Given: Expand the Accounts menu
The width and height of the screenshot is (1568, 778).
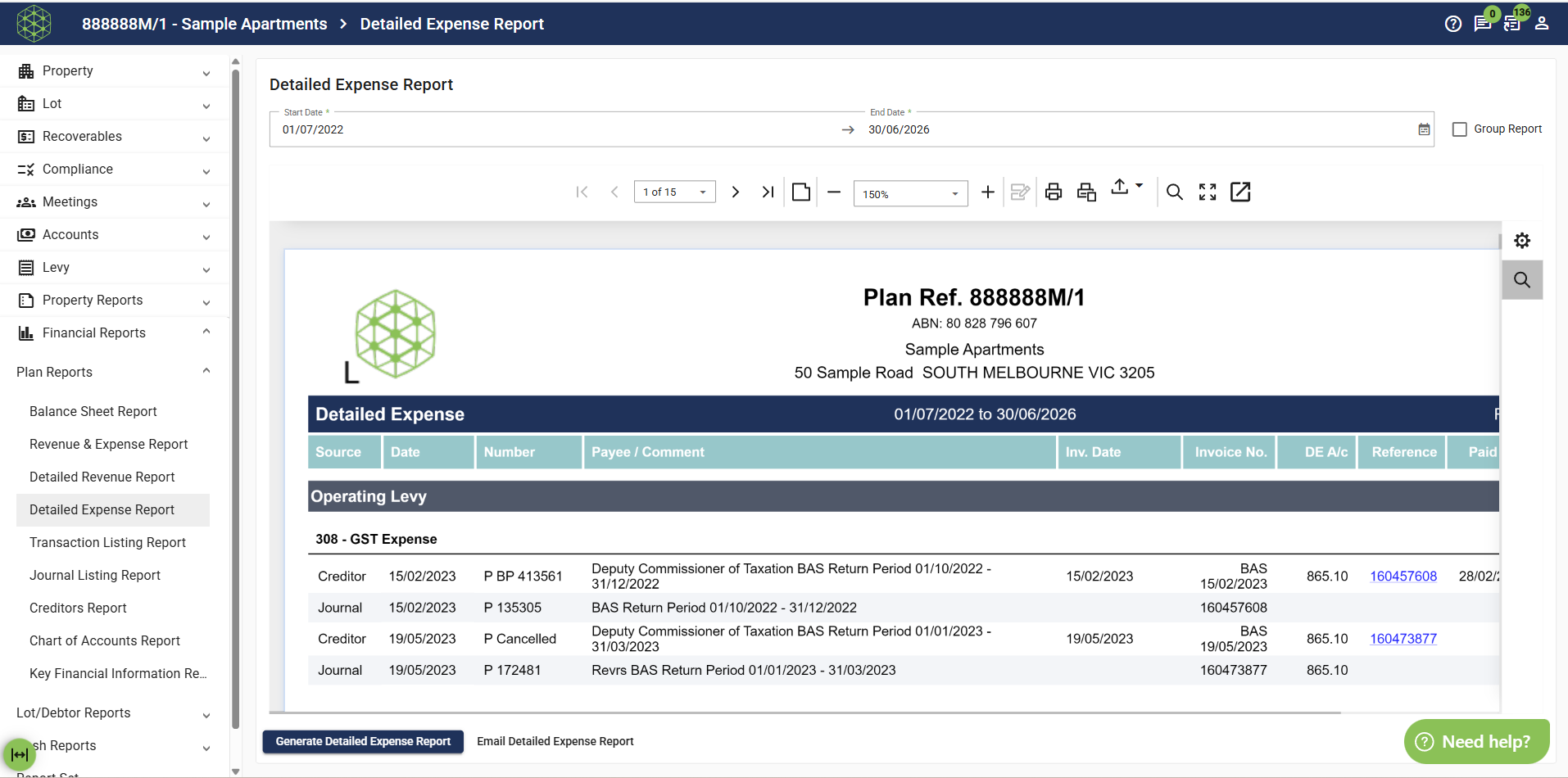Looking at the screenshot, I should click(115, 235).
